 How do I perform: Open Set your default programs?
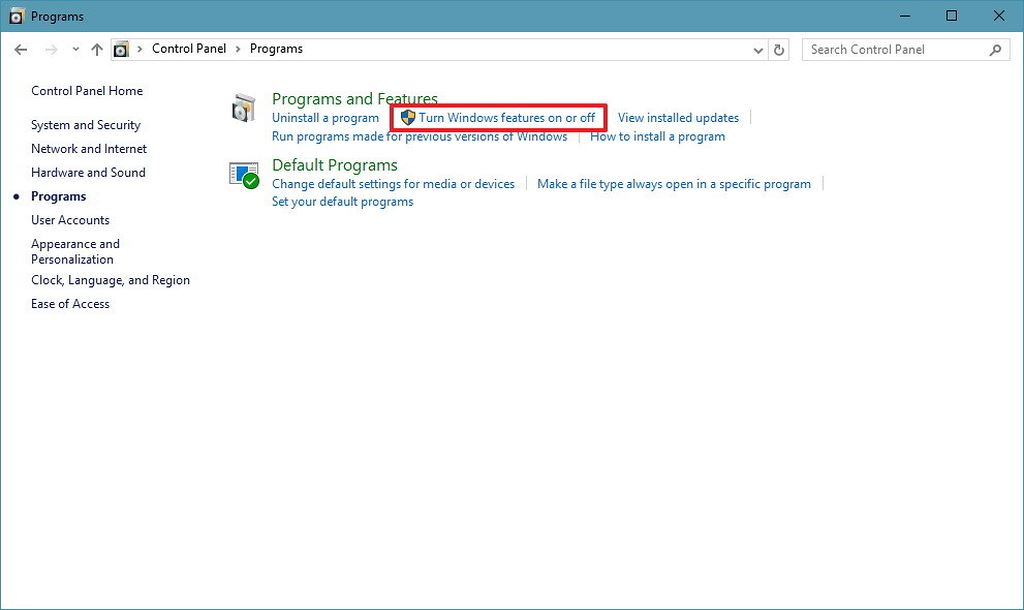[341, 201]
